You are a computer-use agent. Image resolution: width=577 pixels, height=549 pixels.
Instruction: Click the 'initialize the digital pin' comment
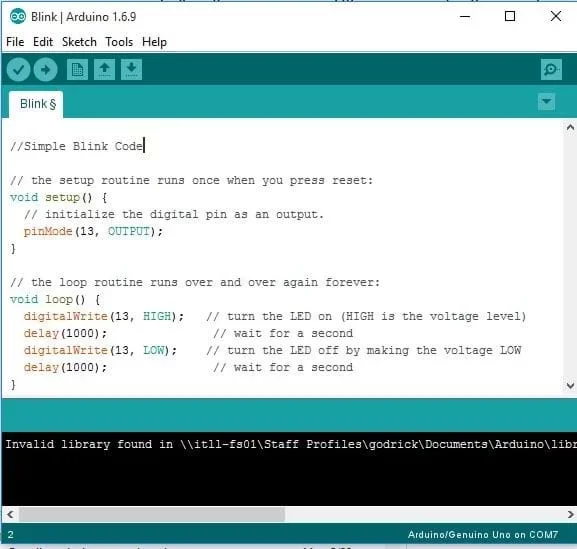[x=174, y=215]
